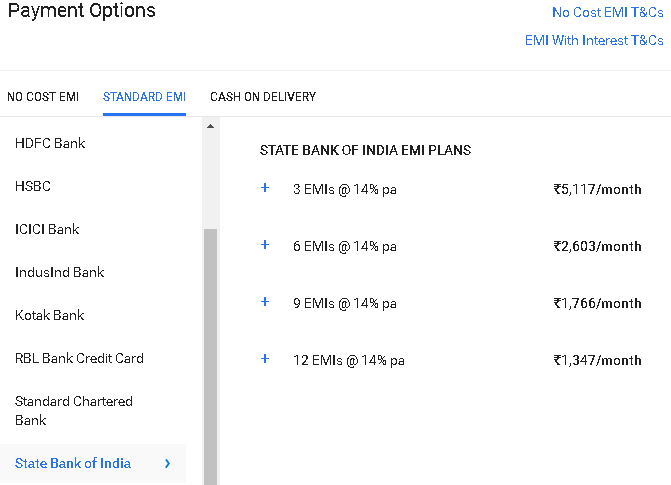Image resolution: width=671 pixels, height=485 pixels.
Task: Open EMI With Interest T&Cs link
Action: 594,41
